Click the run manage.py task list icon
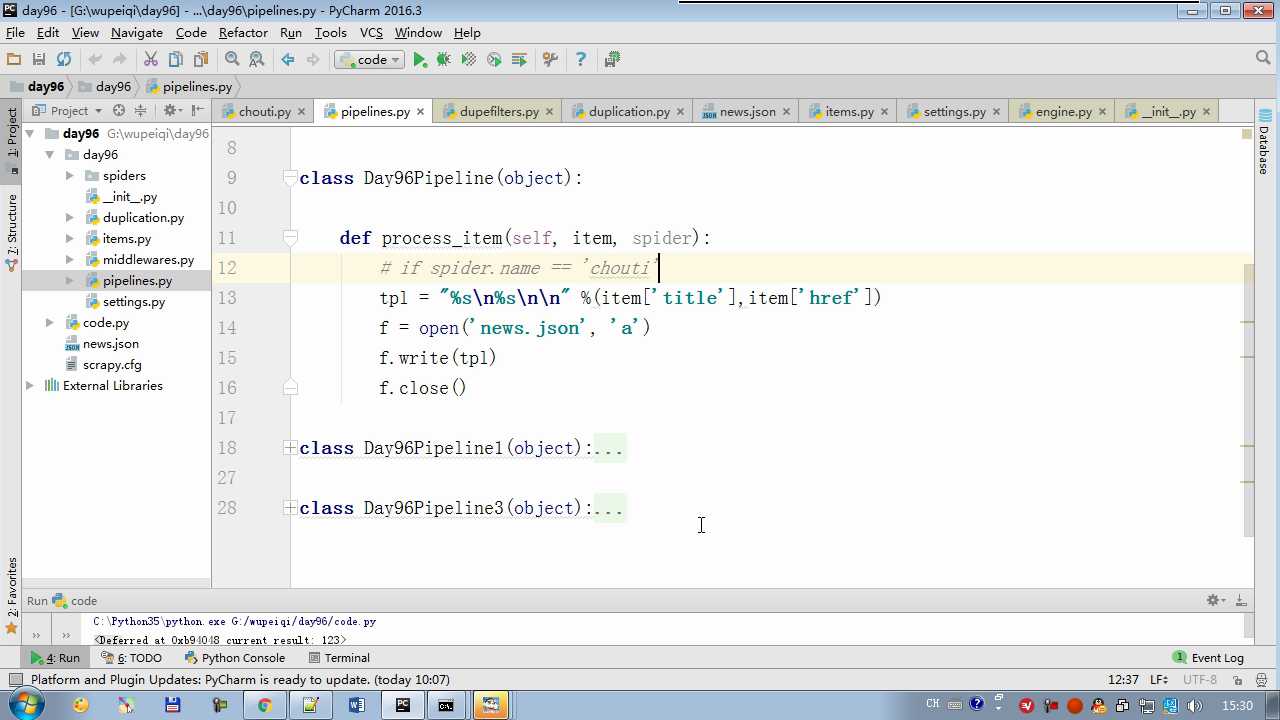 click(x=519, y=60)
